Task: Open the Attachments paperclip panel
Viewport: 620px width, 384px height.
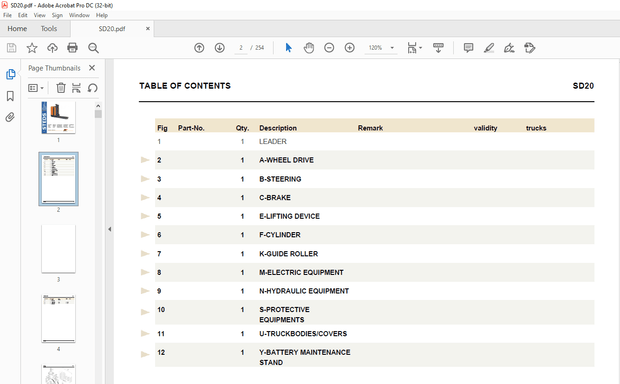Action: (10, 117)
